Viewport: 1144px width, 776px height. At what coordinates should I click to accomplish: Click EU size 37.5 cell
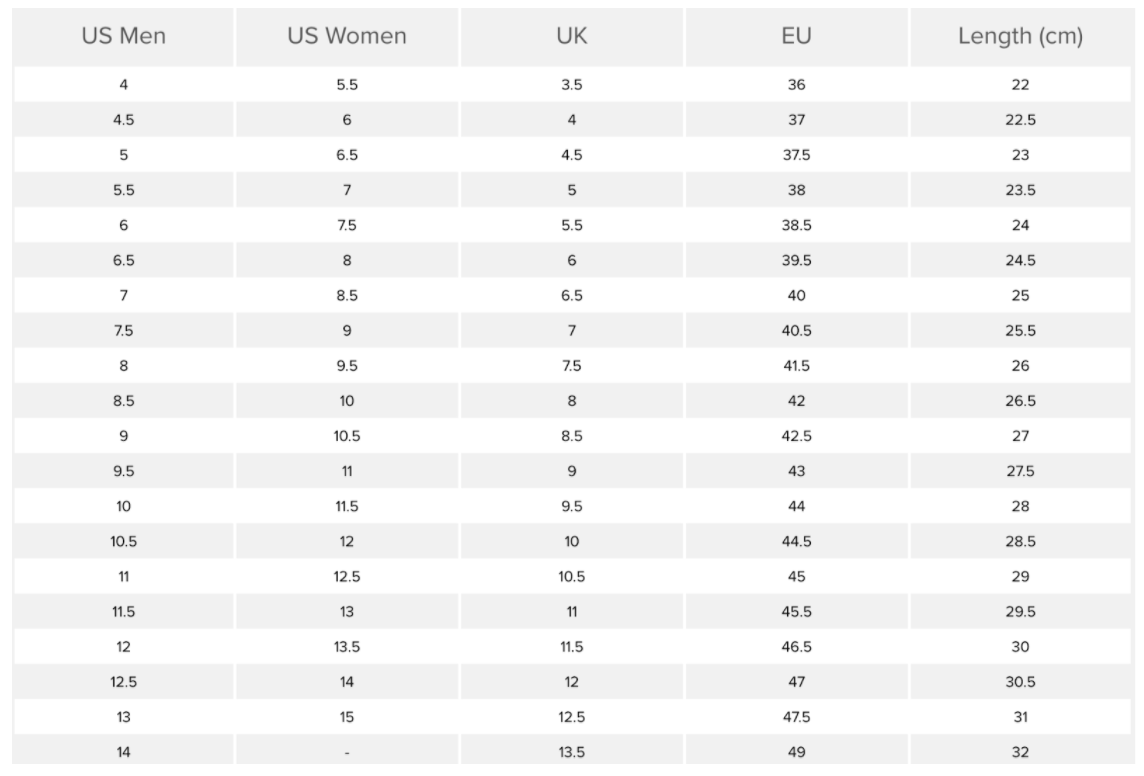(796, 155)
